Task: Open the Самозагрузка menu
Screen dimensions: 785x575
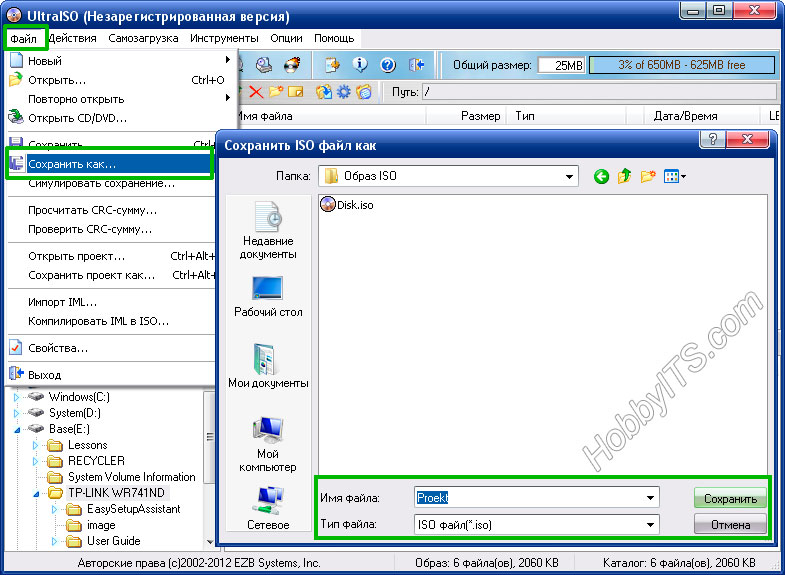Action: tap(143, 38)
